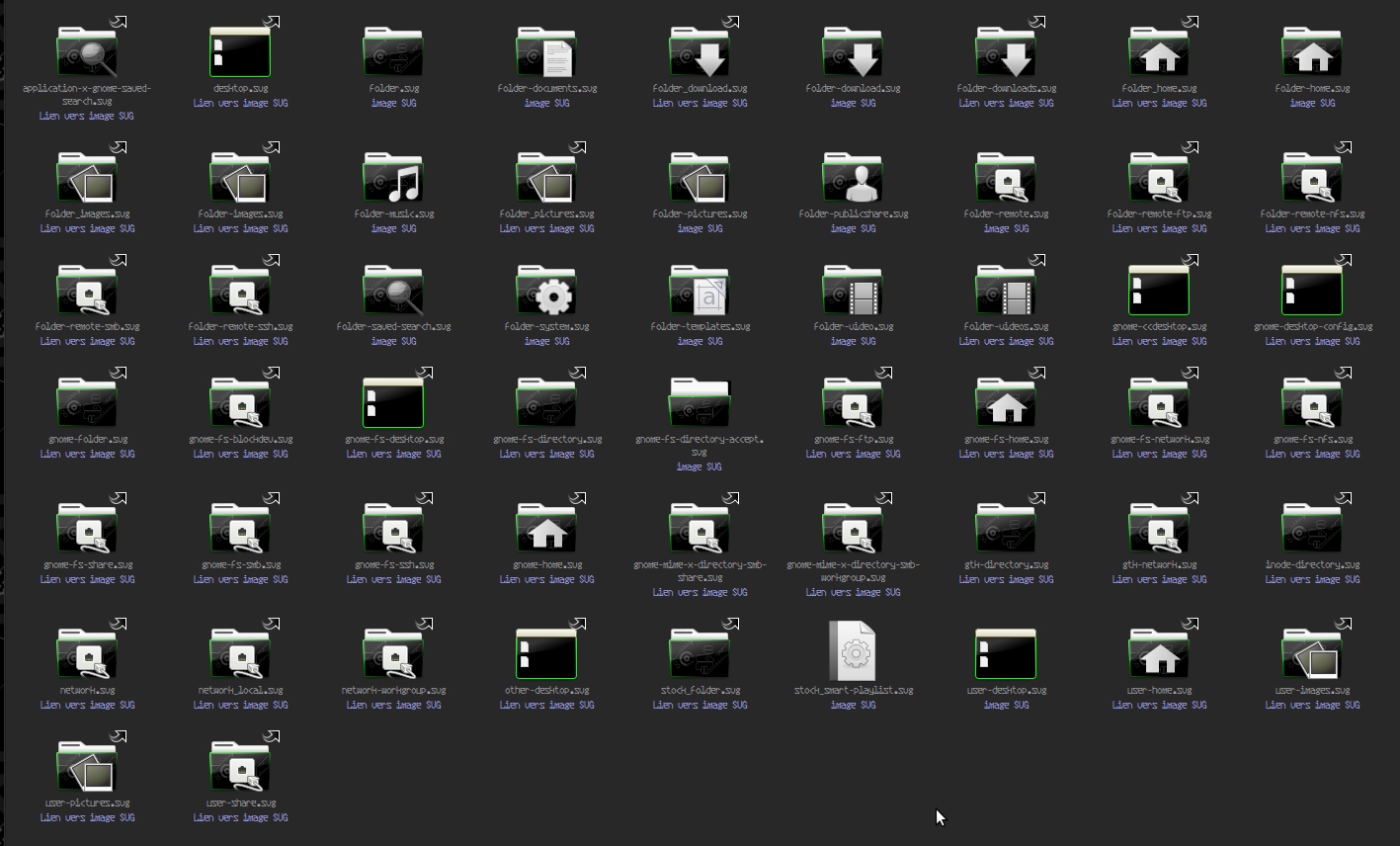The width and height of the screenshot is (1400, 846).
Task: Select the gtk-network.svg icon
Action: (1159, 528)
